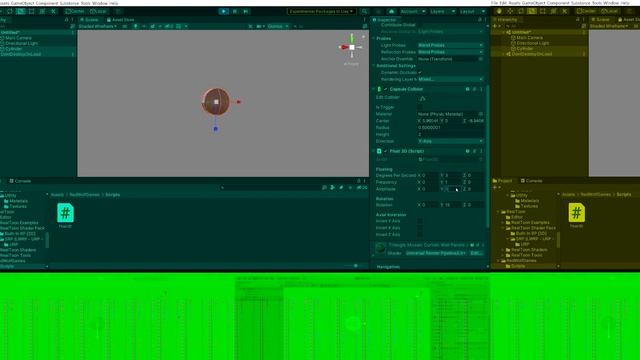640x360 pixels.
Task: Open object picker for Anchor Override
Action: point(481,59)
